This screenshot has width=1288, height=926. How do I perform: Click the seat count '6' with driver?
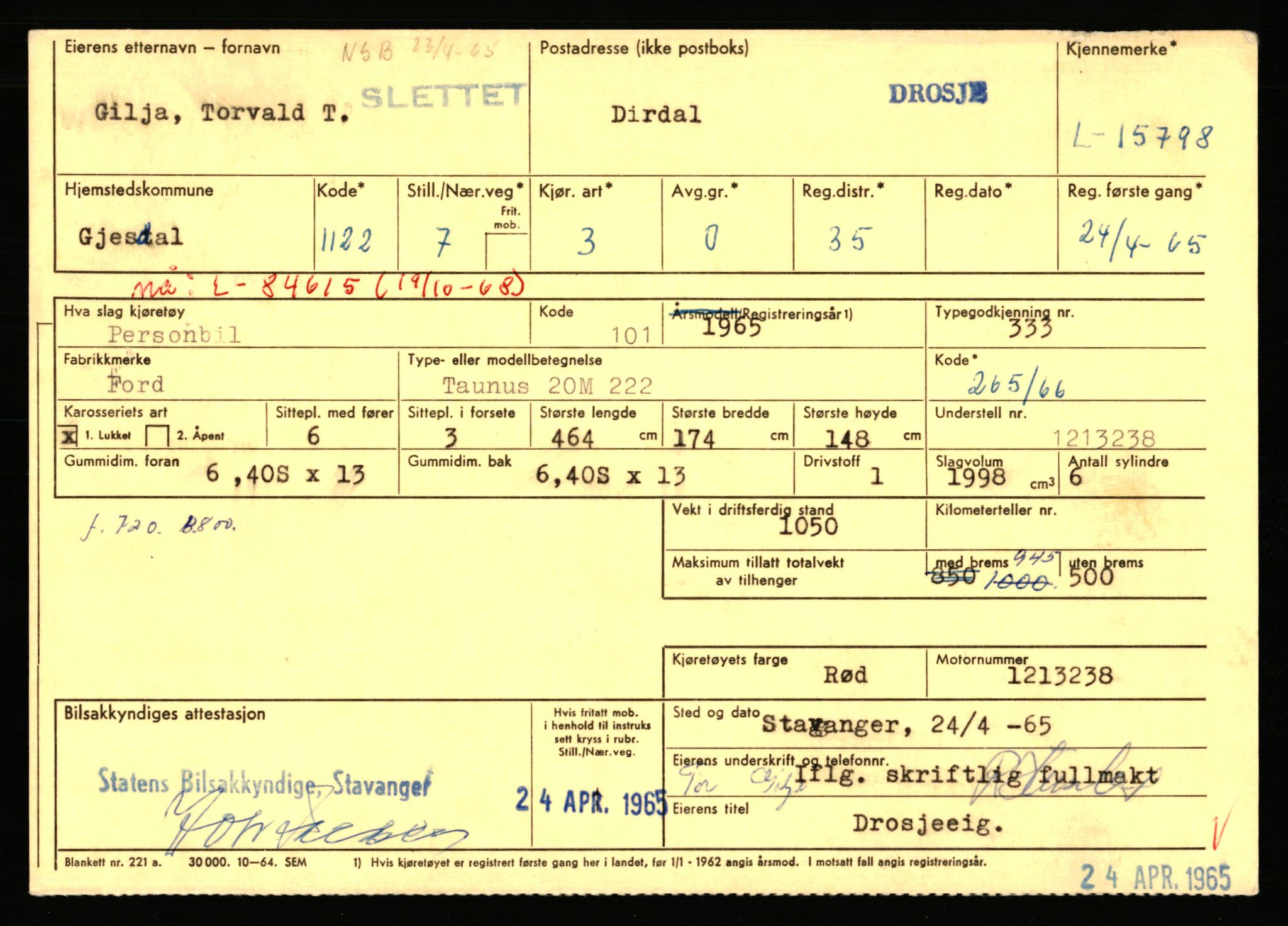coord(313,435)
